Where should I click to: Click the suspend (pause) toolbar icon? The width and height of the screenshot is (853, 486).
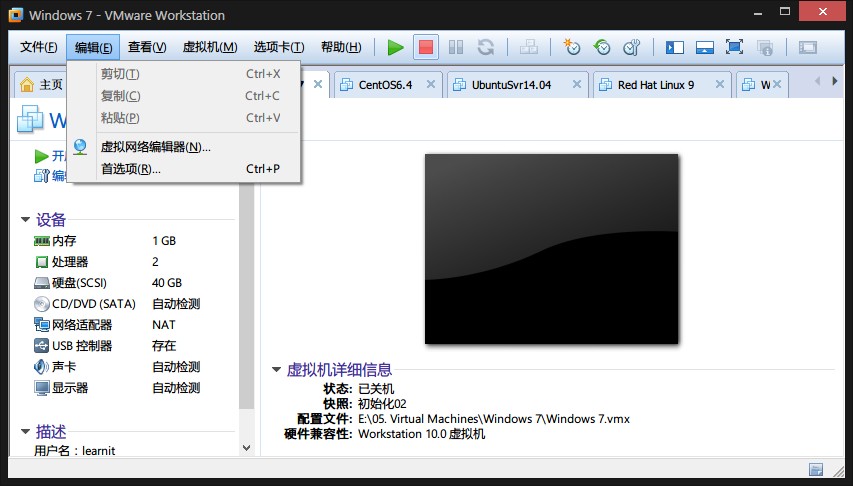click(x=456, y=47)
